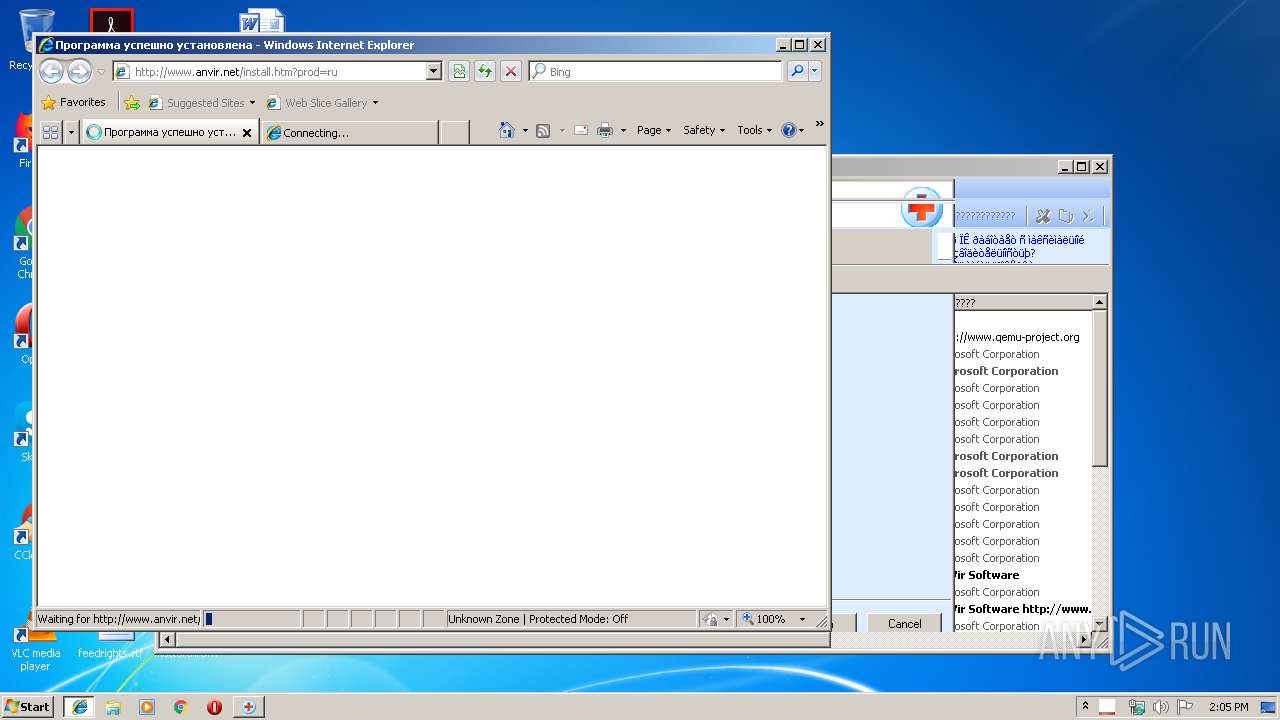
Task: Click the red cross AnVir logo icon
Action: pyautogui.click(x=921, y=208)
